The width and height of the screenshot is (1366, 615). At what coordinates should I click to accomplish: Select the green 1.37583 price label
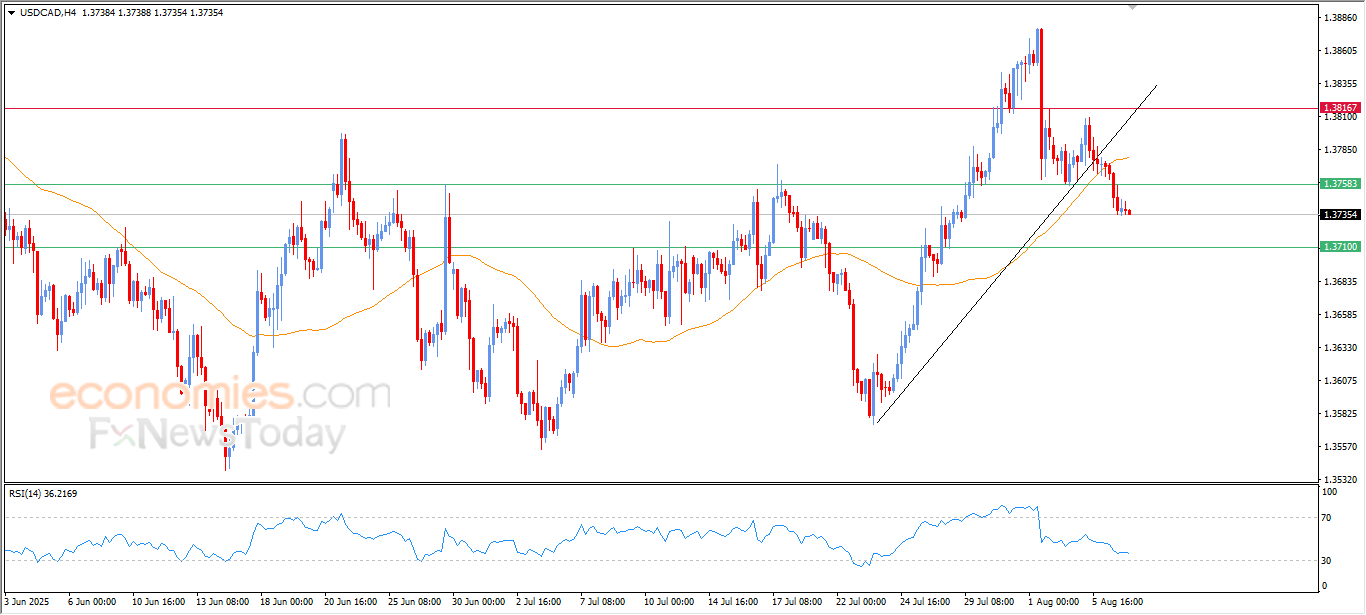pyautogui.click(x=1339, y=184)
